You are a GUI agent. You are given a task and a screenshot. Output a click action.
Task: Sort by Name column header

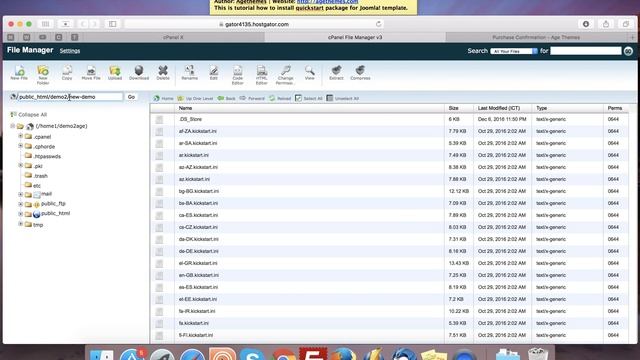(185, 108)
